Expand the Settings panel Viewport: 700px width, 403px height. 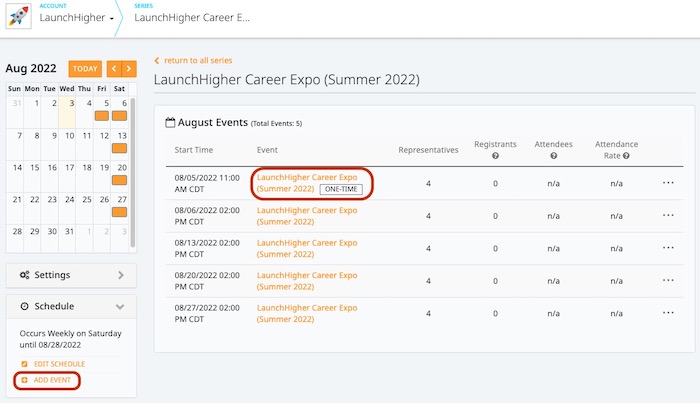[x=71, y=275]
